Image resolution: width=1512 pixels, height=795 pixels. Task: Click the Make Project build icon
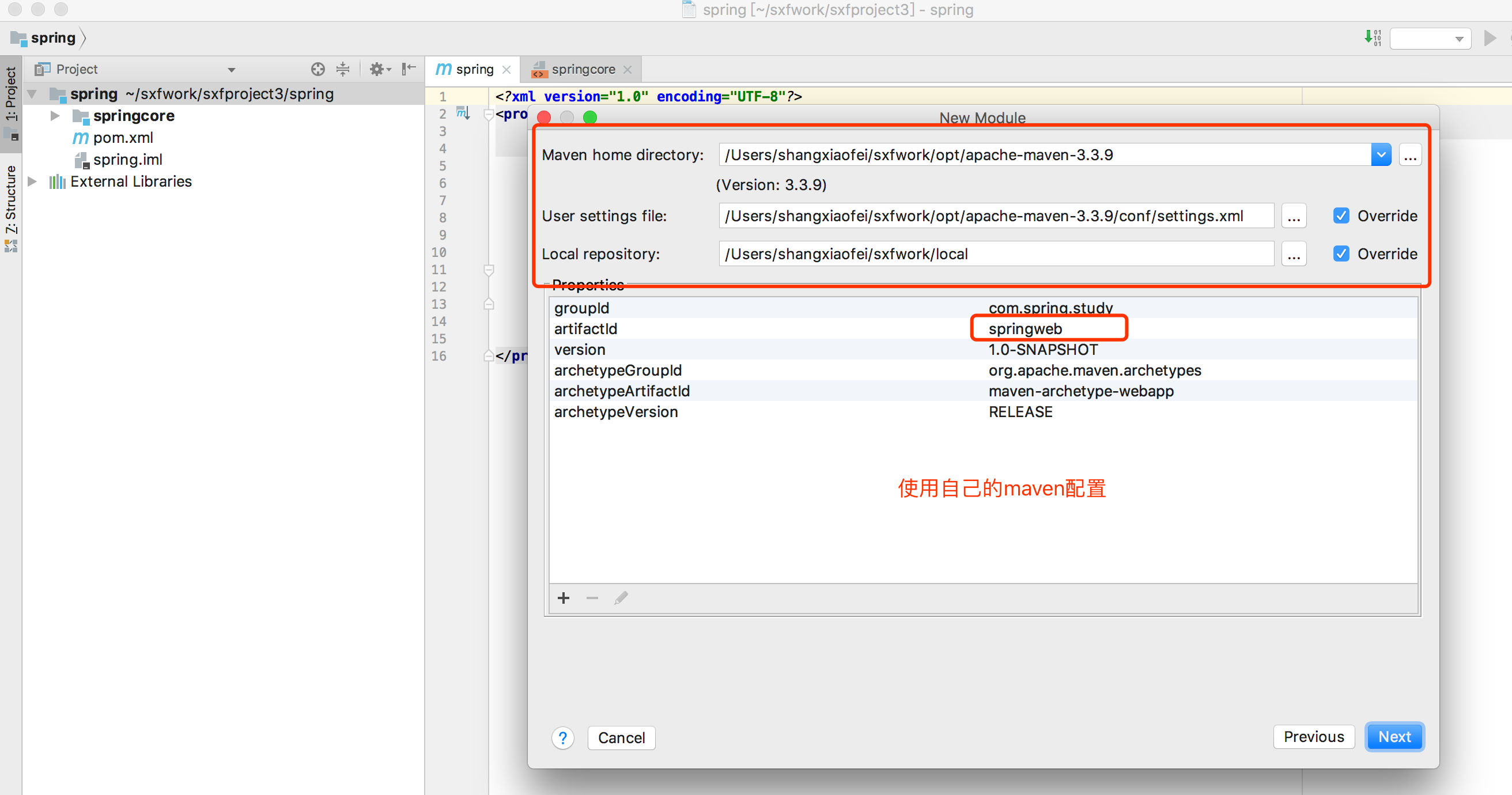tap(1373, 39)
